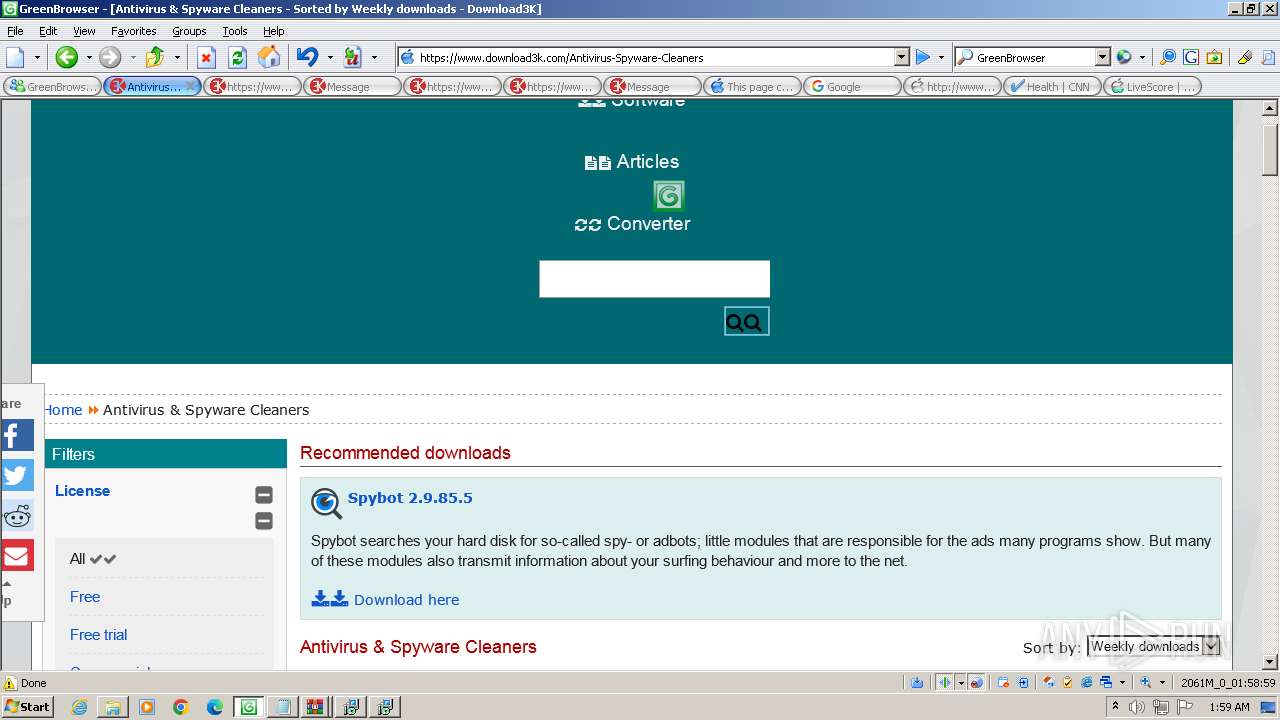Close the Antivirus tab via its X
The height and width of the screenshot is (720, 1280).
click(x=191, y=86)
